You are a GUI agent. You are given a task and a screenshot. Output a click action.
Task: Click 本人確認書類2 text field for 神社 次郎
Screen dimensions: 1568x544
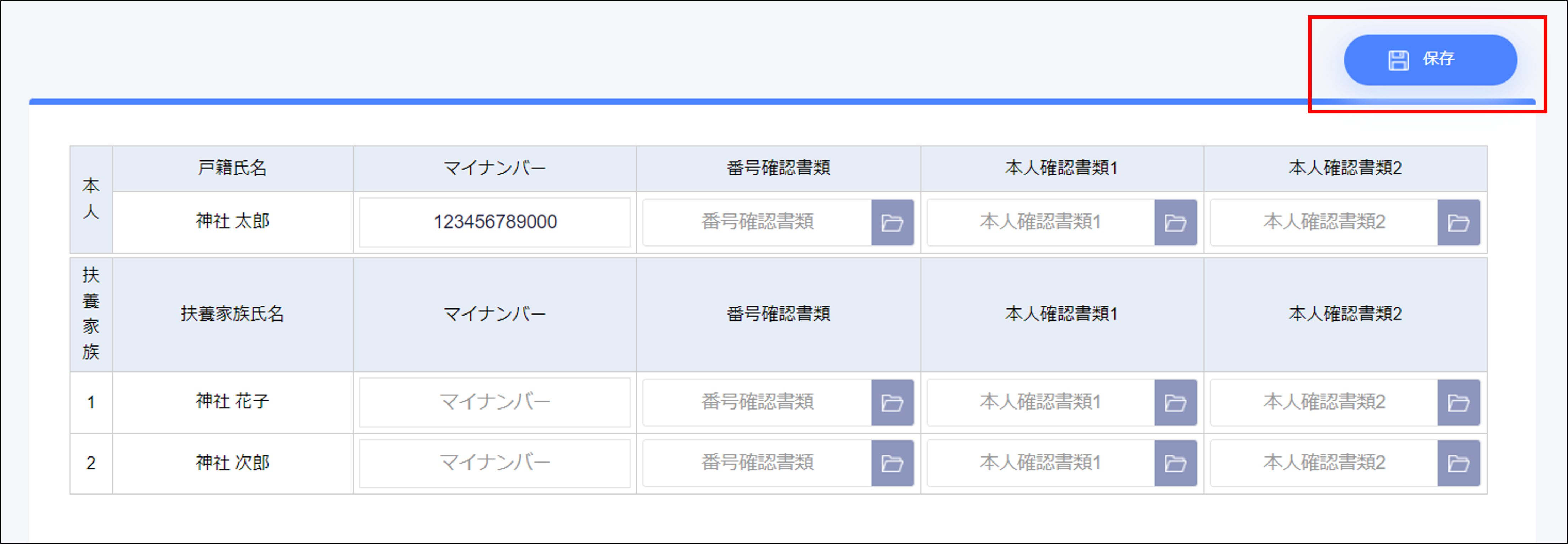pyautogui.click(x=1323, y=463)
